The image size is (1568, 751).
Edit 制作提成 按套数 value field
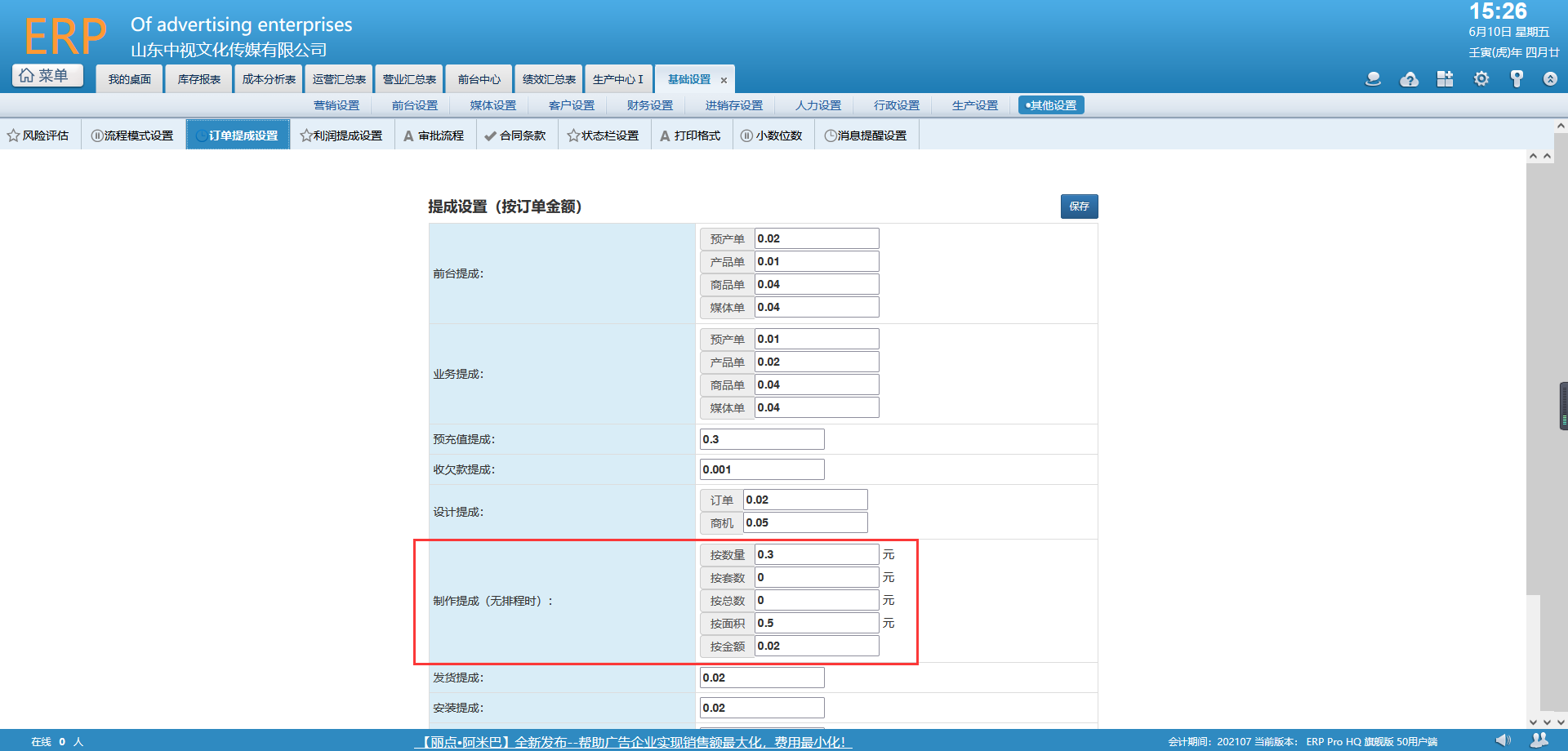click(x=817, y=577)
